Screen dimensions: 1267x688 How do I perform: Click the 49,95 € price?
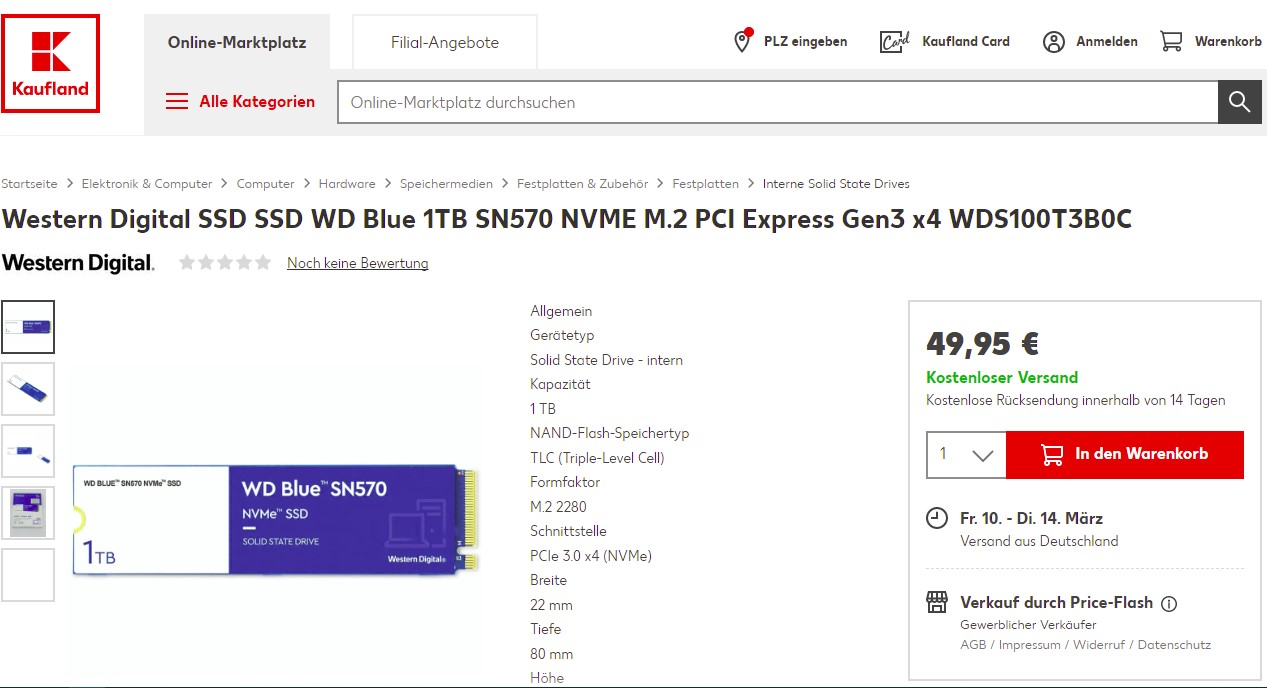(982, 344)
